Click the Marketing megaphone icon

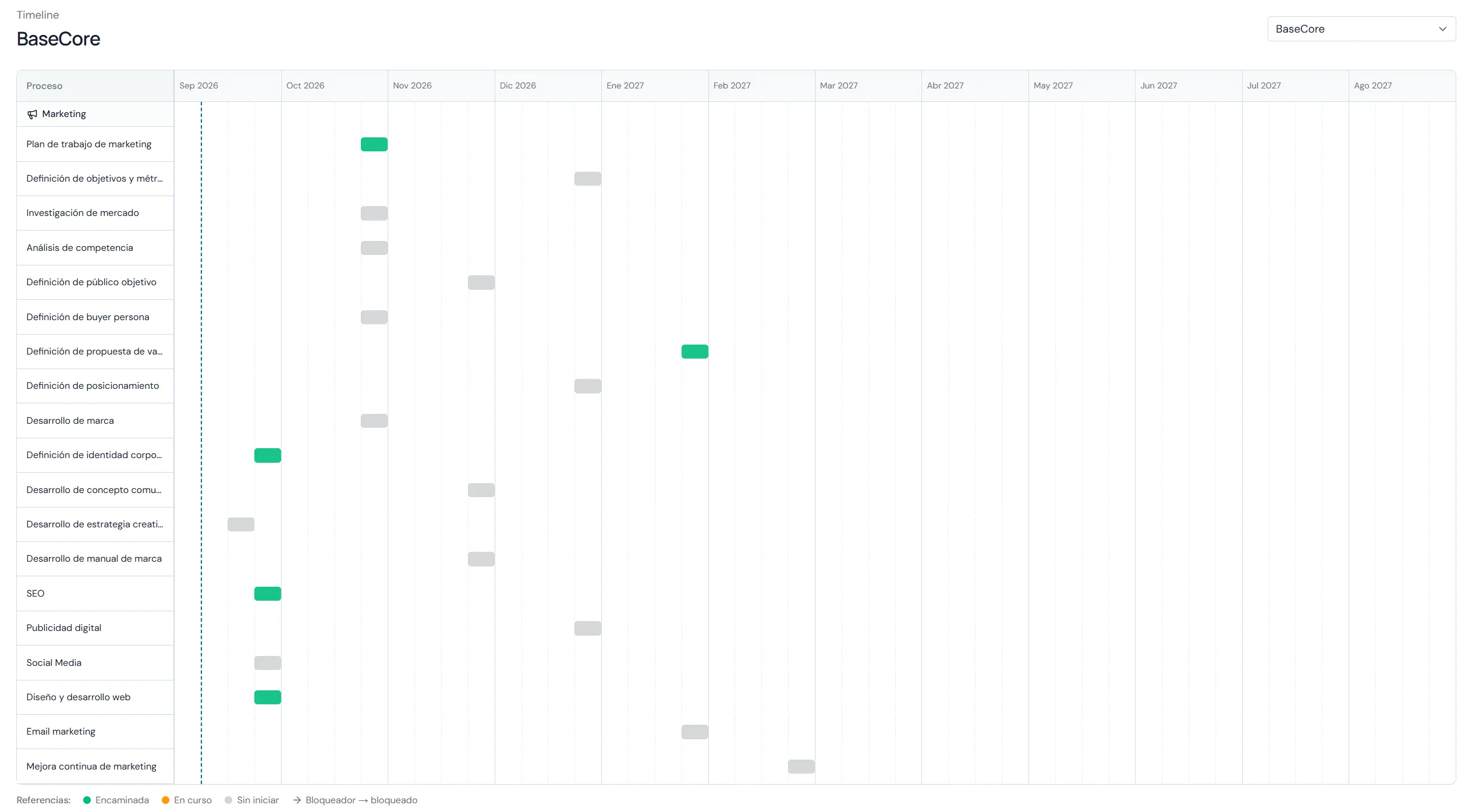pyautogui.click(x=33, y=114)
